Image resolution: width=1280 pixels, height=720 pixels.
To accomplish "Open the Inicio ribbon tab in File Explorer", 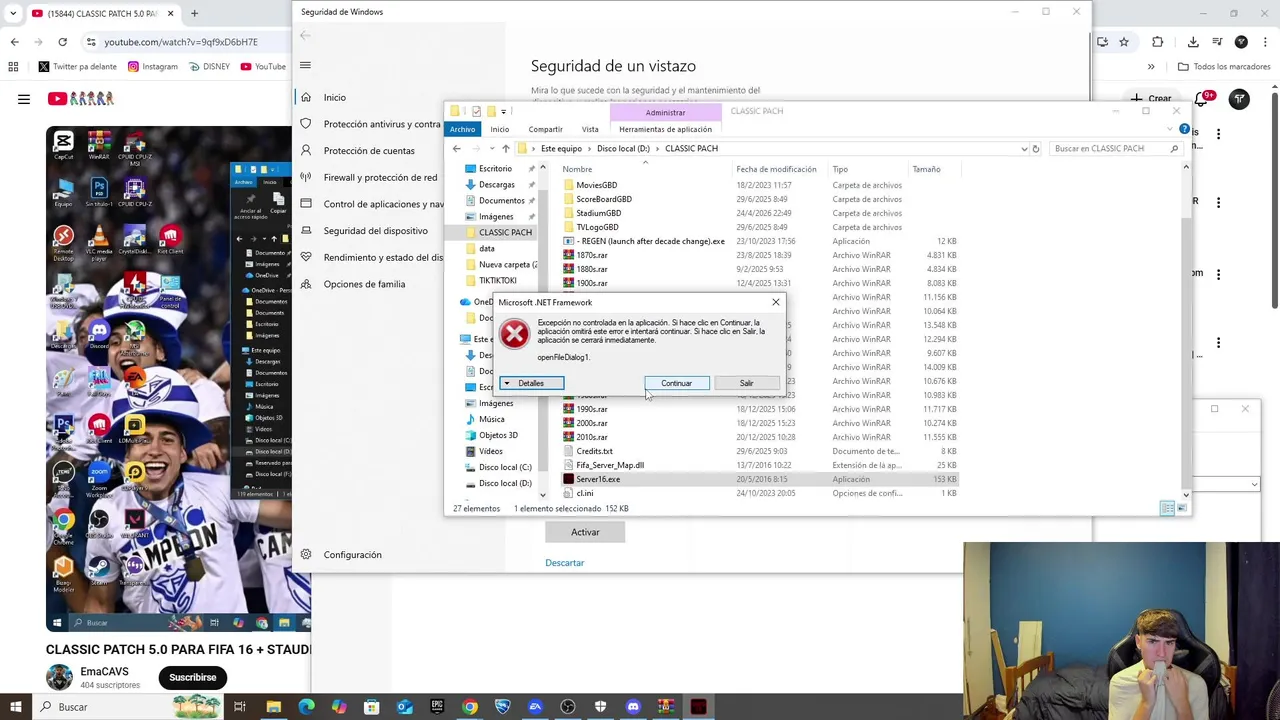I will 499,129.
